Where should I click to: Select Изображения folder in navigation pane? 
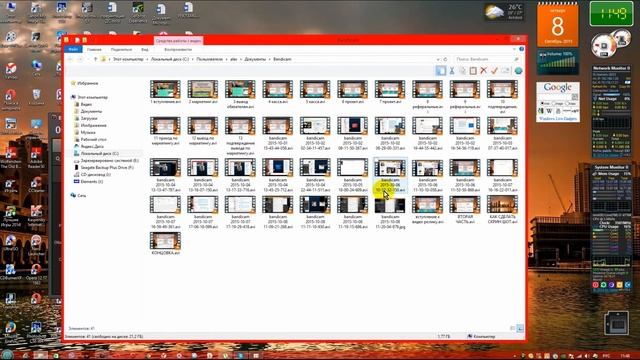(90, 125)
